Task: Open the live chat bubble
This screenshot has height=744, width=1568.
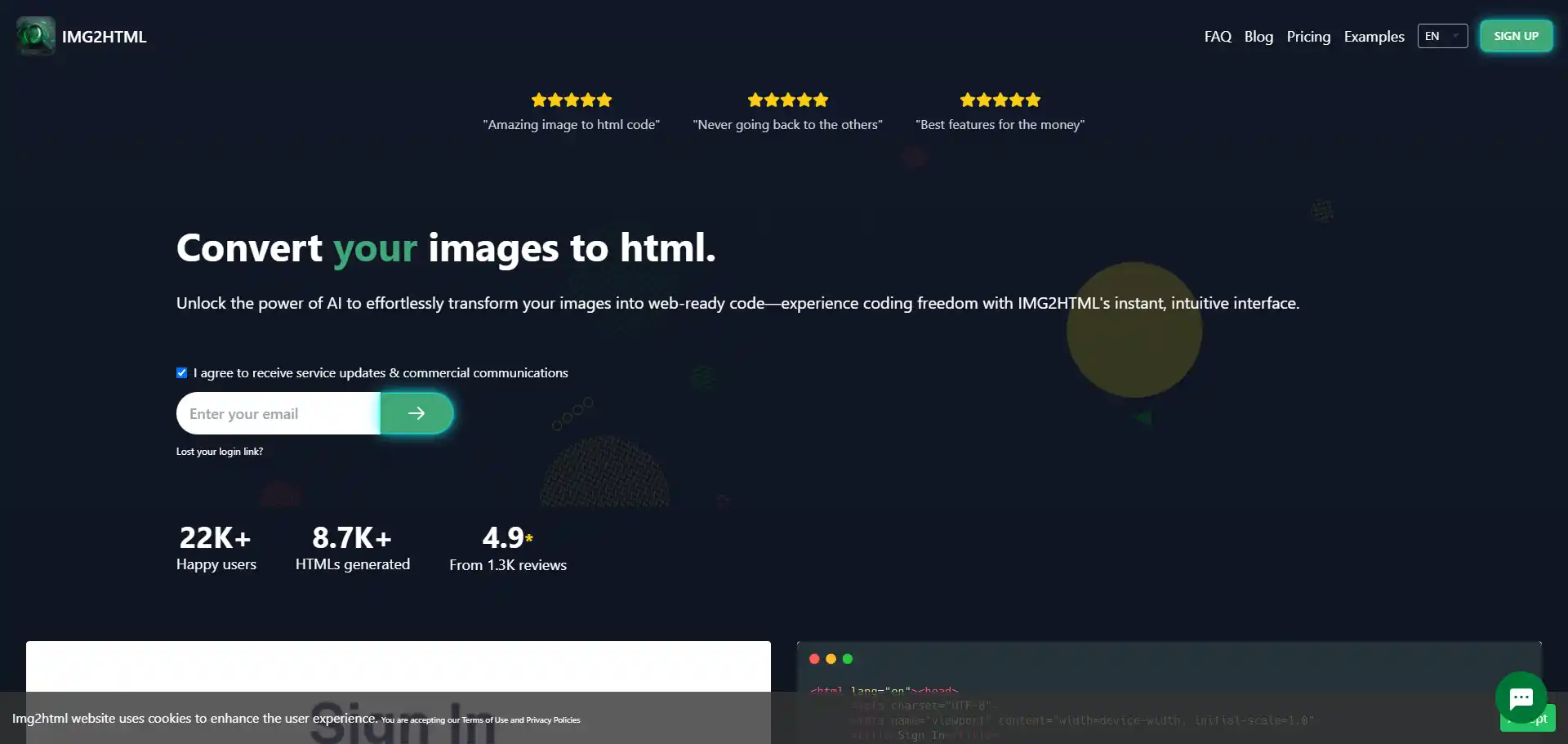Action: pyautogui.click(x=1521, y=697)
